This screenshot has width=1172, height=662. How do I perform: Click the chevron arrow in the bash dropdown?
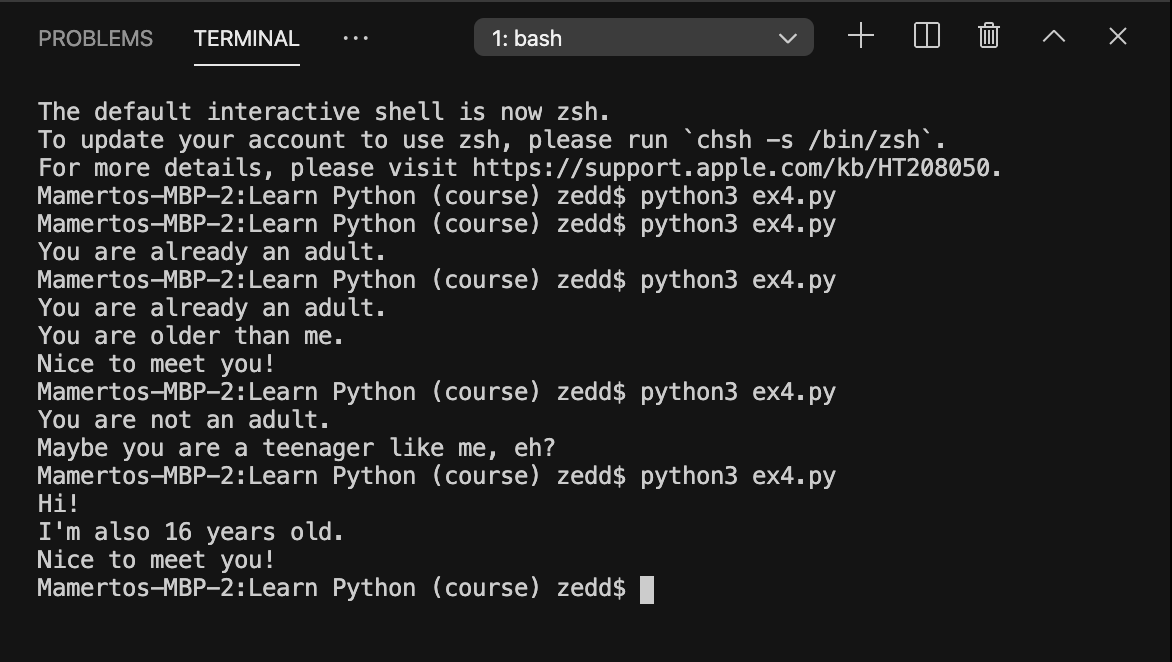788,39
